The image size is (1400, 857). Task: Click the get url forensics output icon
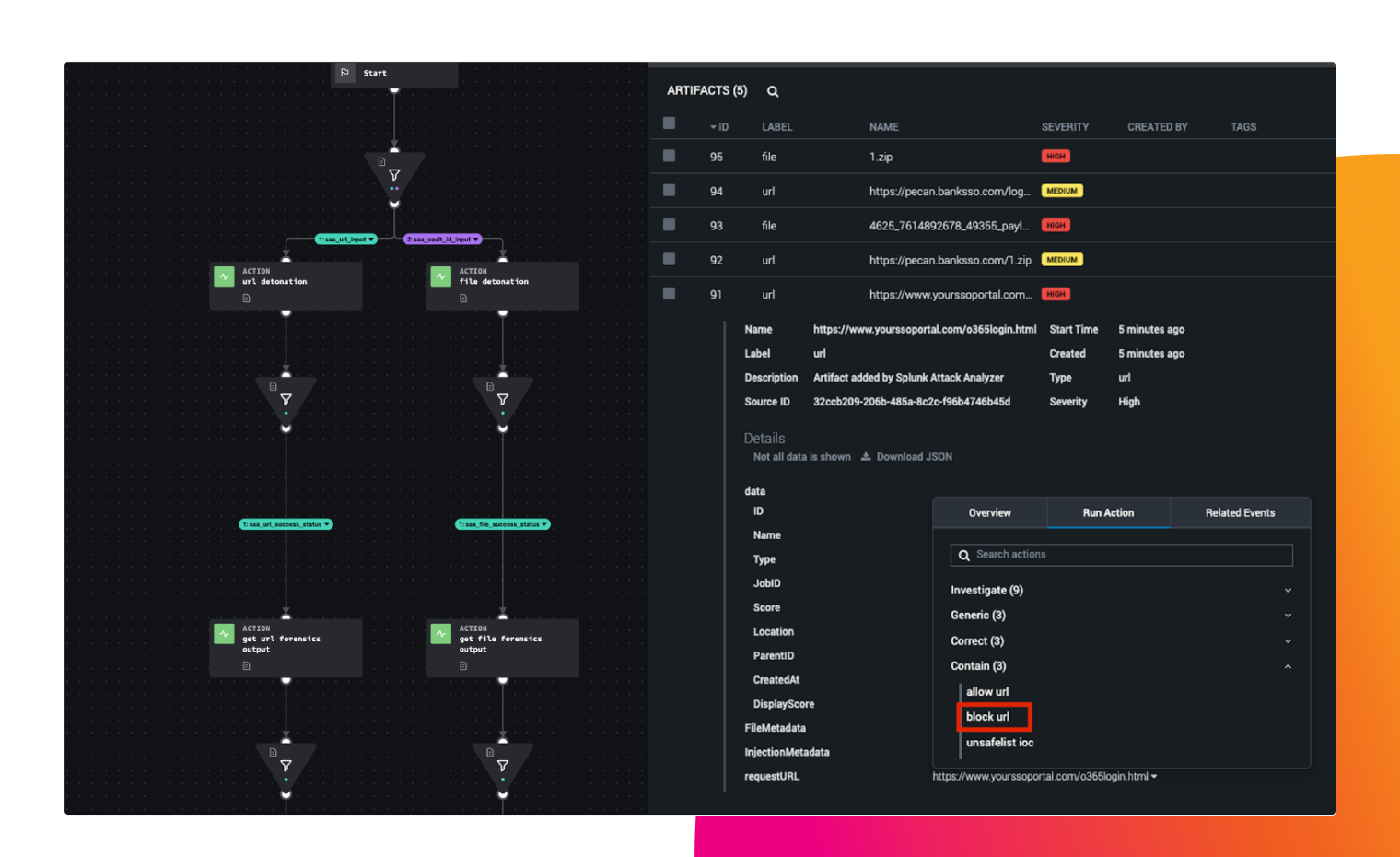(x=224, y=633)
